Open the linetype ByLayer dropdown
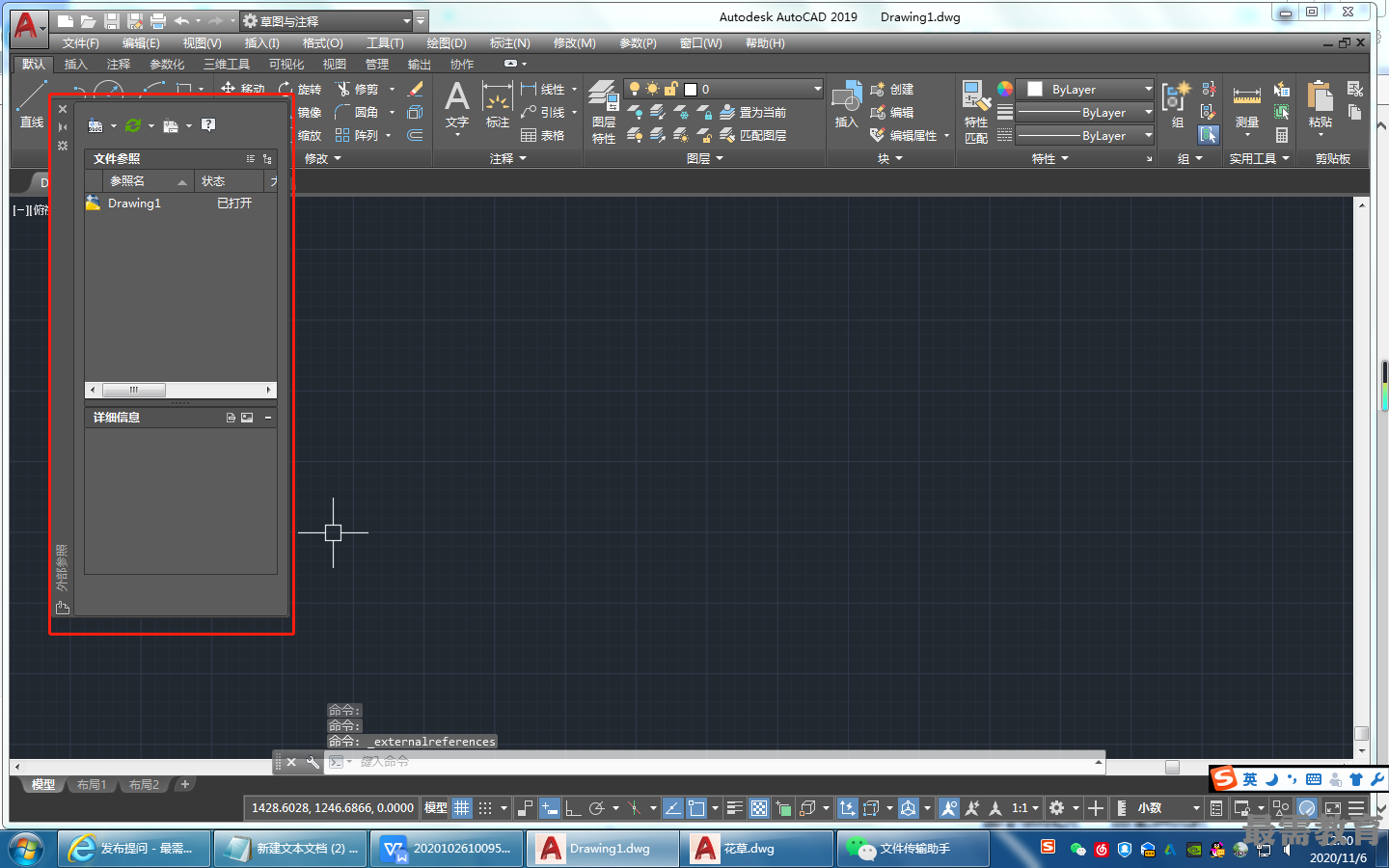 coord(1085,136)
